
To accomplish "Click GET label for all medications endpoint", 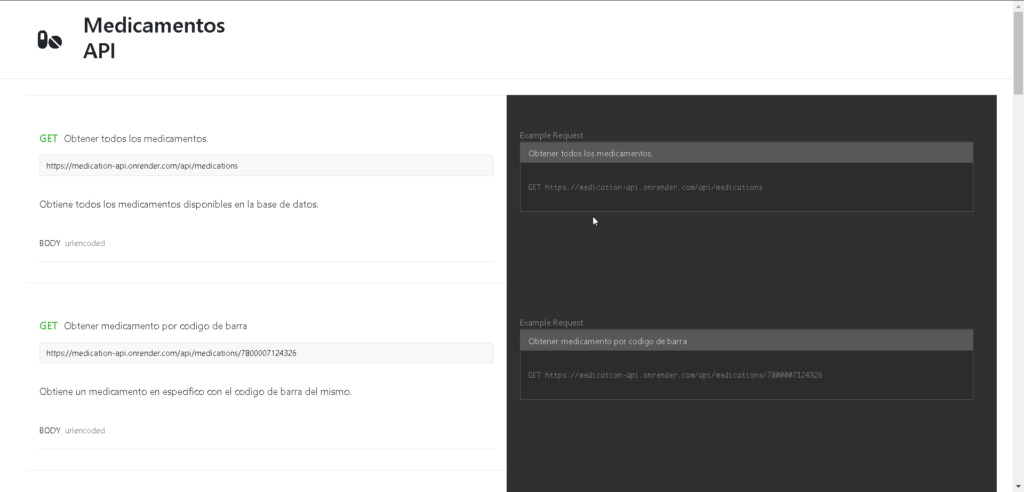I will tap(48, 138).
